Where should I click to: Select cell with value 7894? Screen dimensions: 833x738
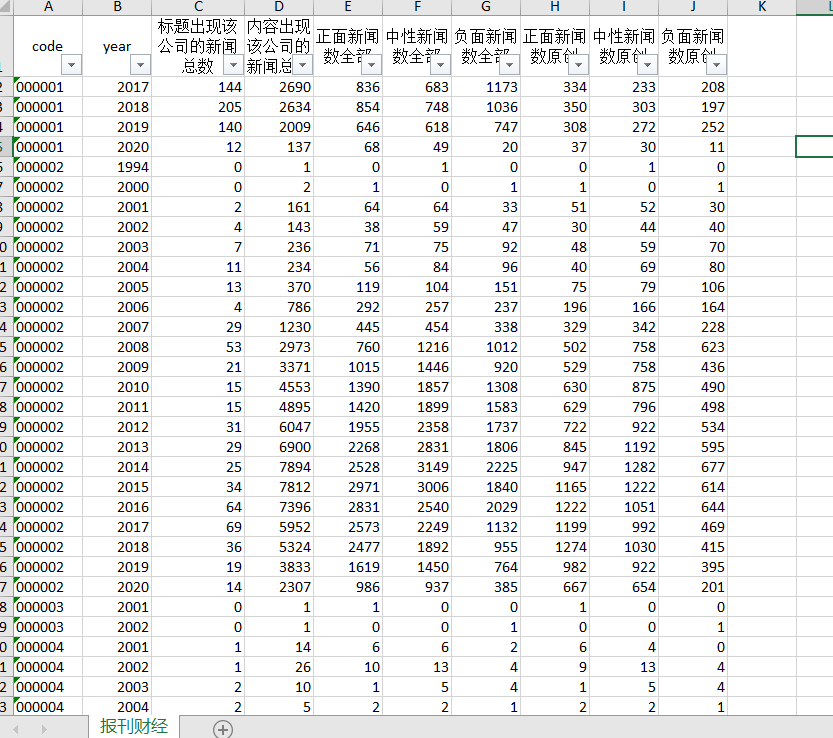[x=279, y=467]
